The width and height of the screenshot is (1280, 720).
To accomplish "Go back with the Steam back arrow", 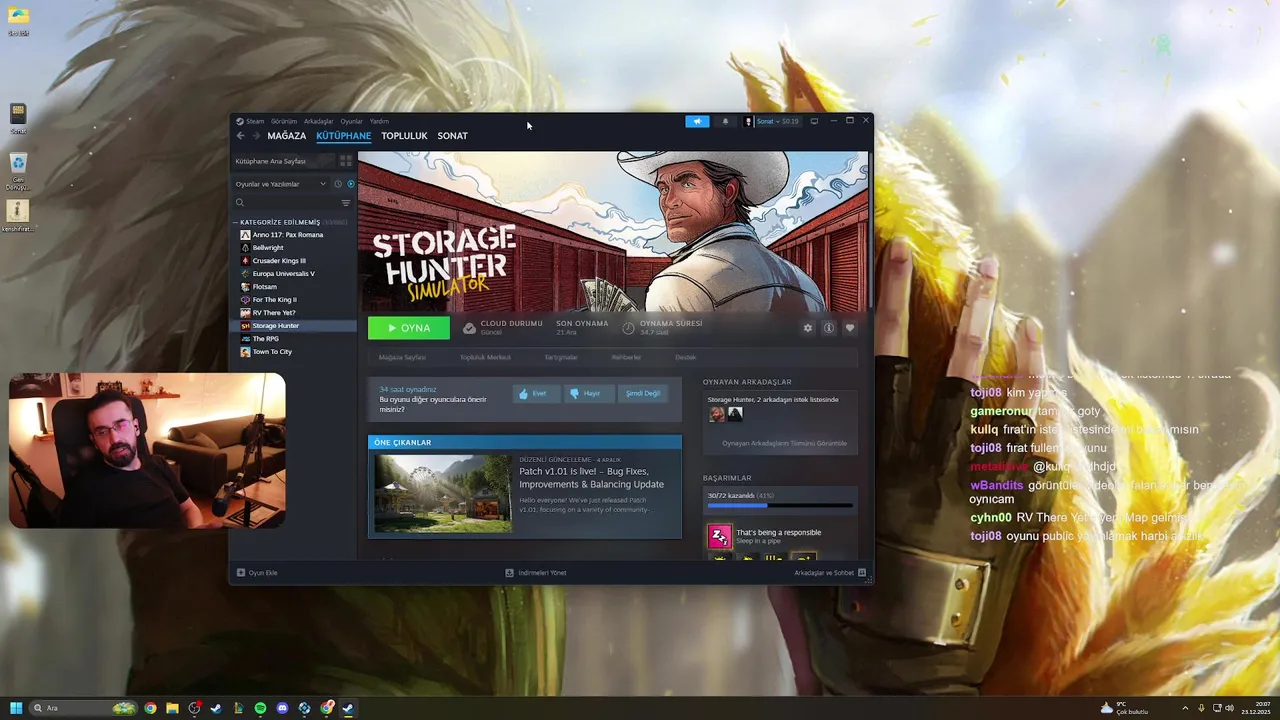I will point(240,136).
